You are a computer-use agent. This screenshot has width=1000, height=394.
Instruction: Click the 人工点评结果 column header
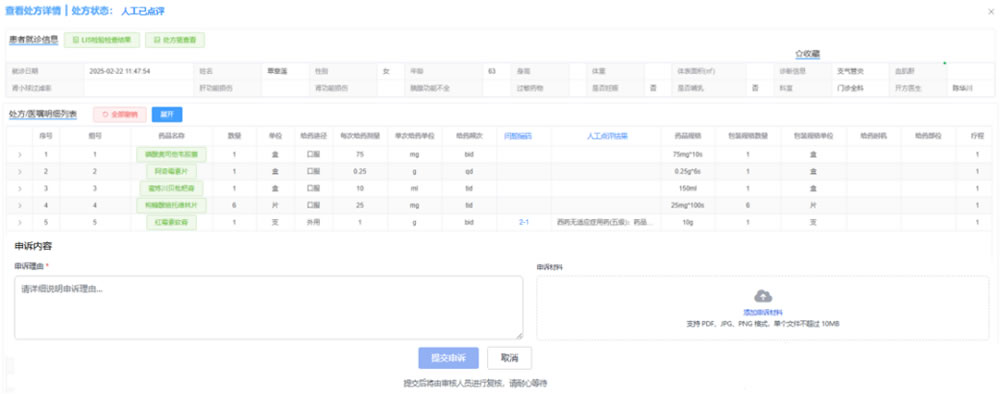click(607, 136)
